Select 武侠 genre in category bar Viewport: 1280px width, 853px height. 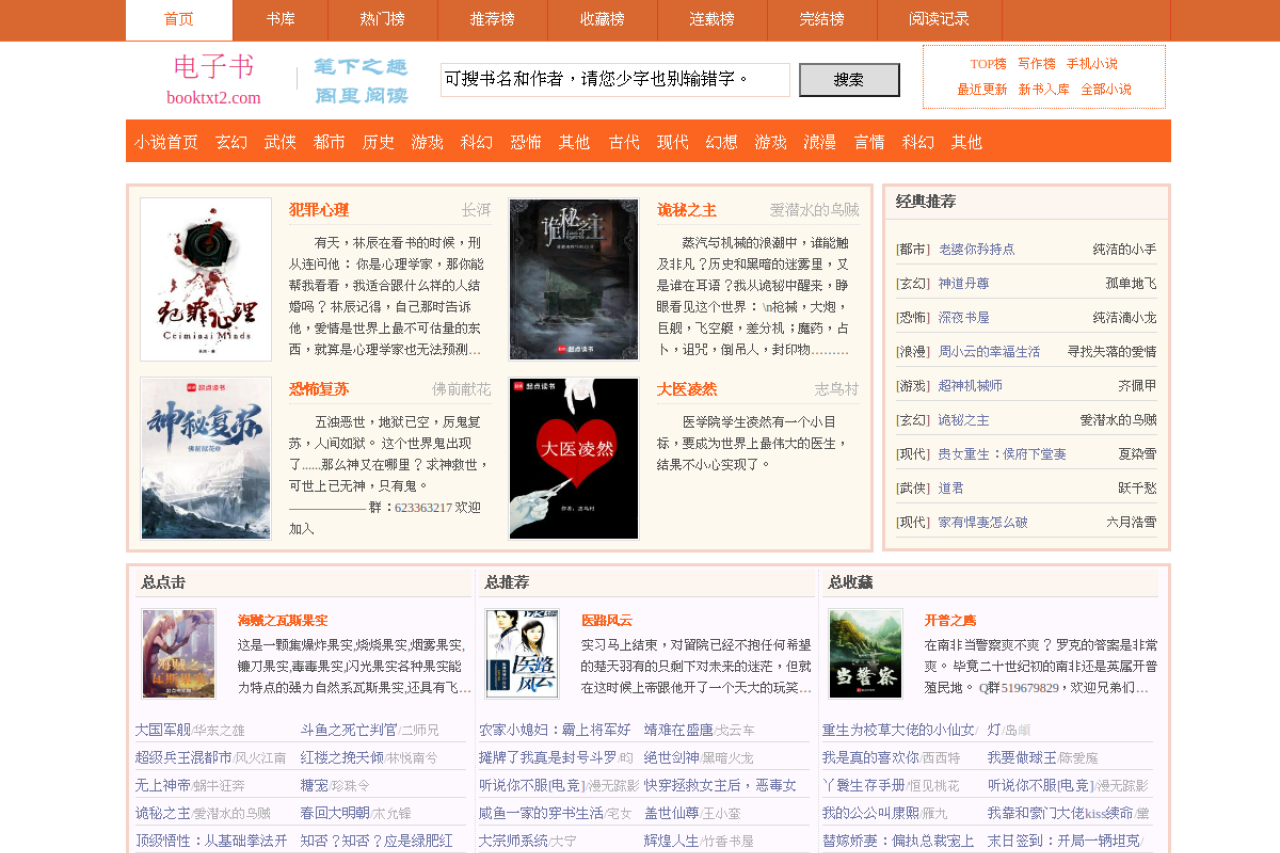click(280, 142)
